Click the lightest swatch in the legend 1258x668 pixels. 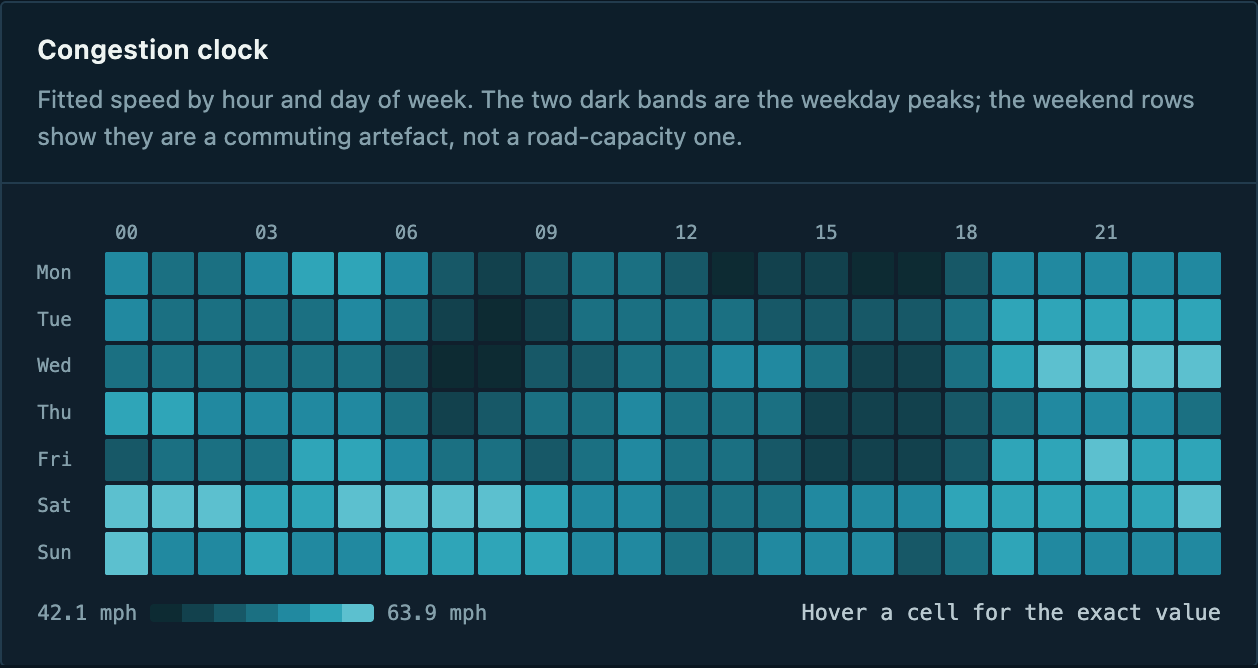(358, 613)
